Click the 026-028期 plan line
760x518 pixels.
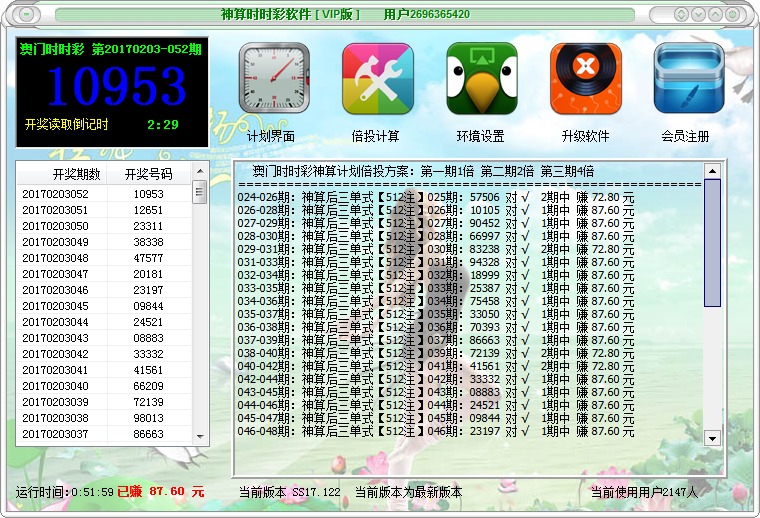click(x=436, y=210)
